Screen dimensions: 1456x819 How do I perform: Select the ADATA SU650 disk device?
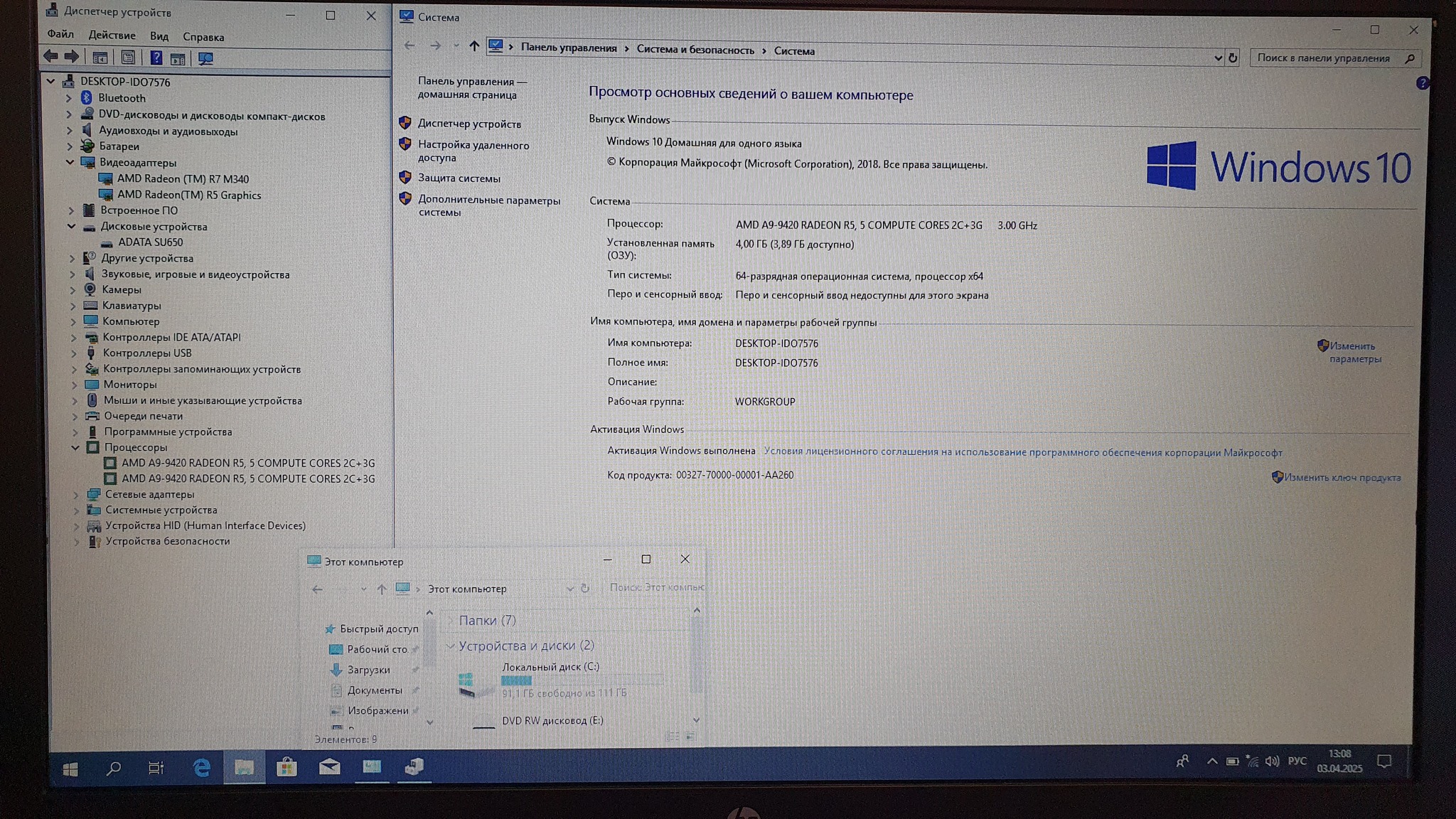[150, 242]
